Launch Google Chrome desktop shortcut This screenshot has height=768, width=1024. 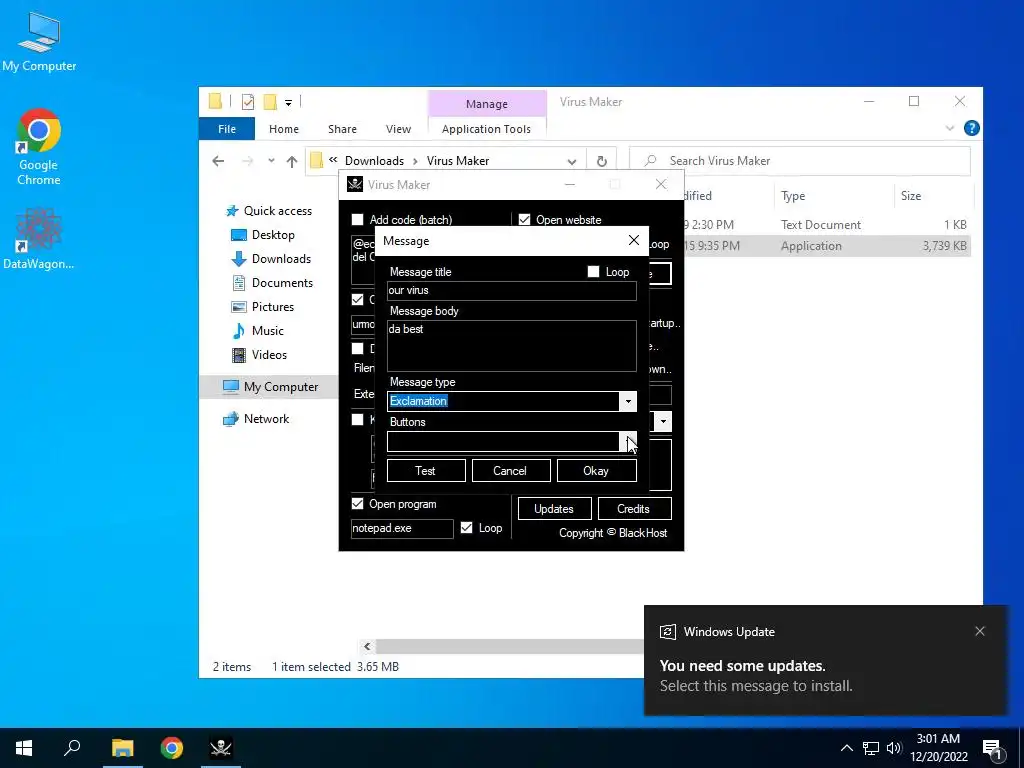(39, 147)
